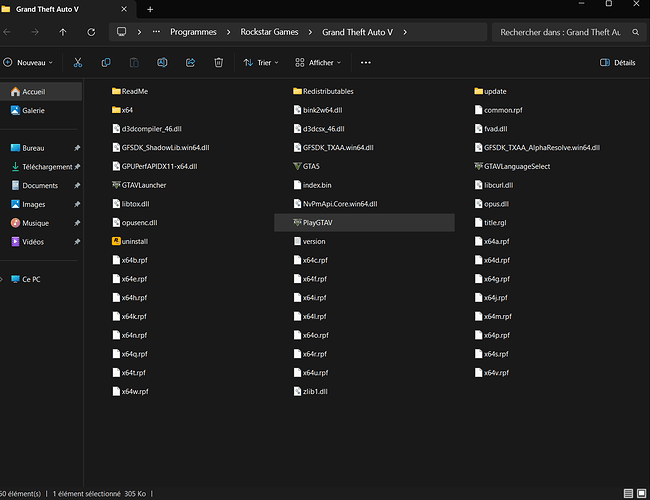Expand chevron after Grand Theft Auto V breadcrumb

405,32
